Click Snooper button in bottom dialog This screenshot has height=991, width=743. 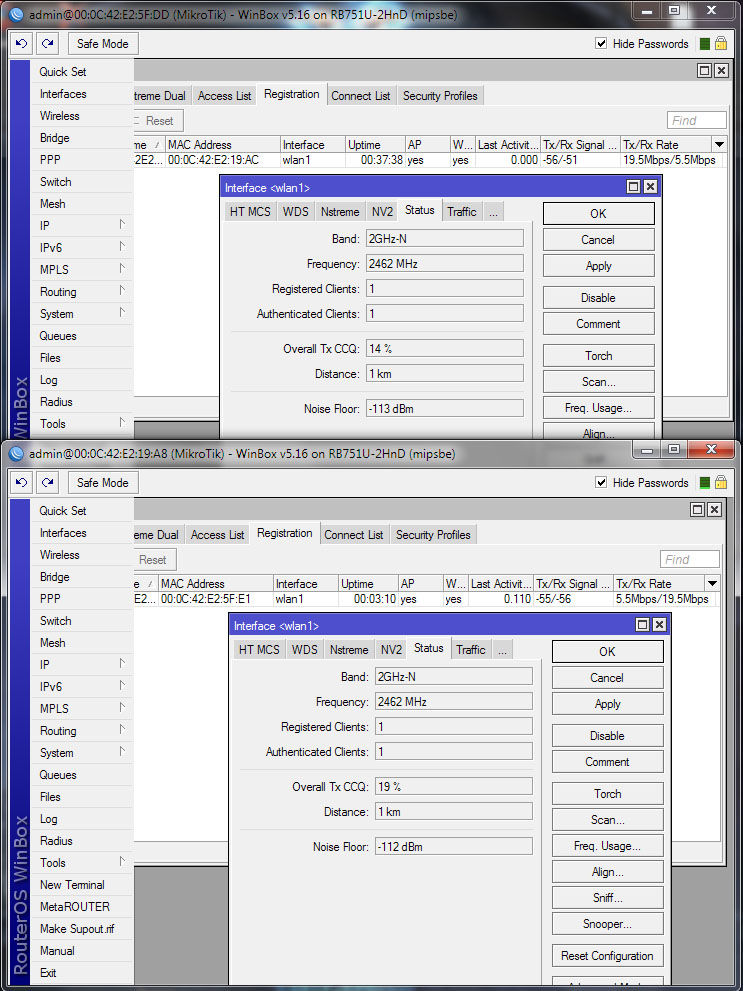(x=607, y=925)
